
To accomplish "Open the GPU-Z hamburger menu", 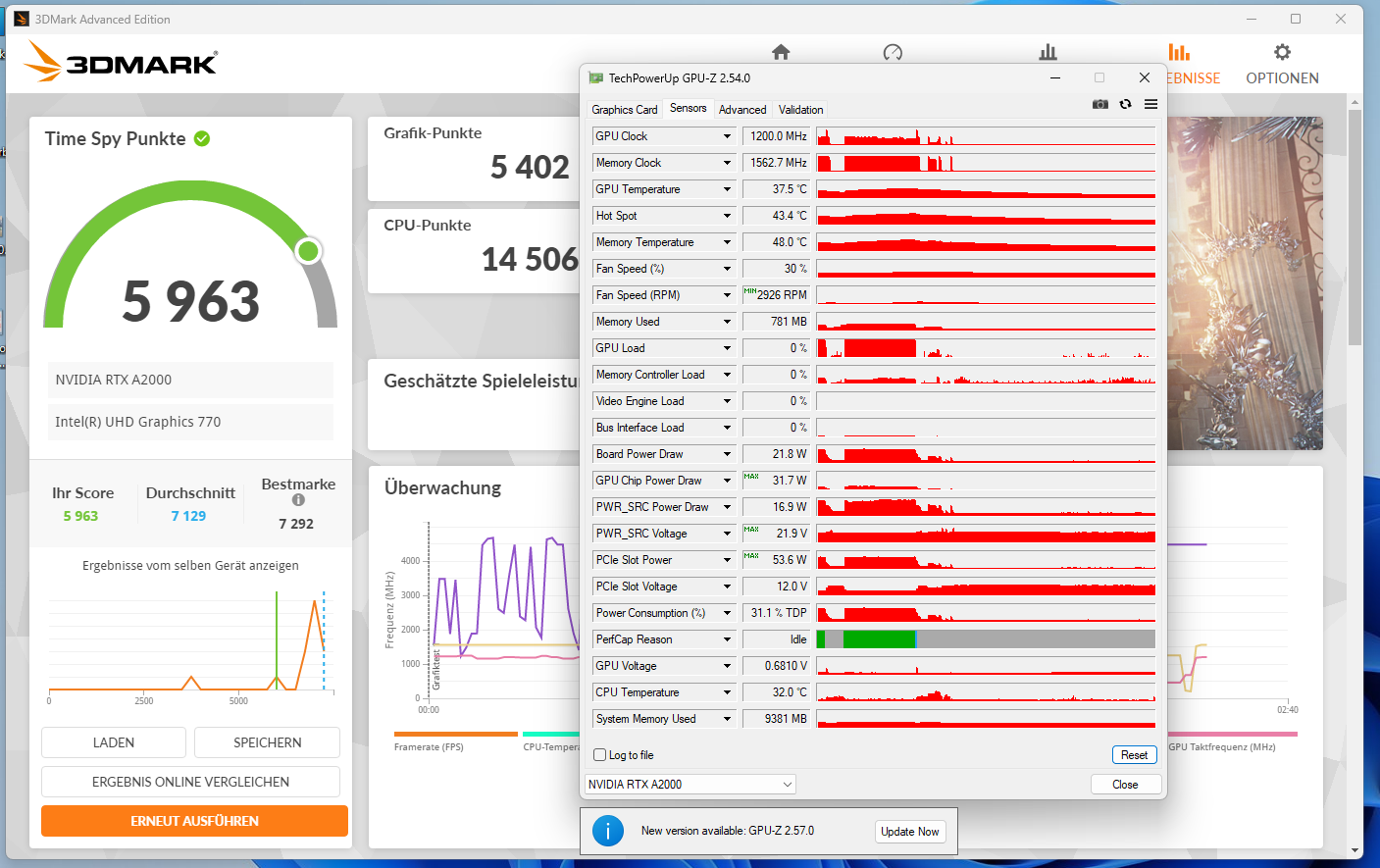I will pyautogui.click(x=1150, y=104).
